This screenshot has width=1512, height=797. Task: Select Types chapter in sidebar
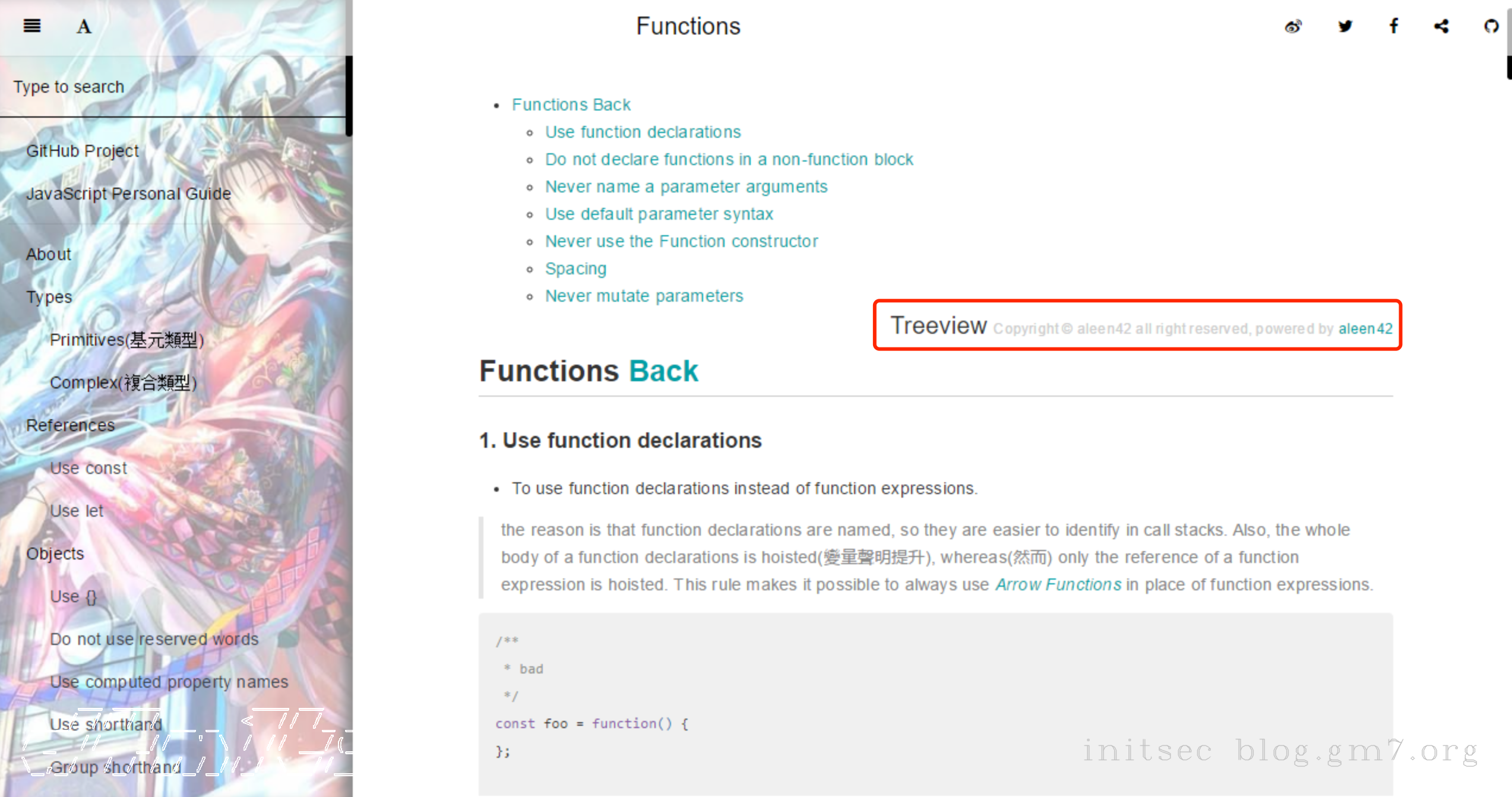(x=49, y=297)
